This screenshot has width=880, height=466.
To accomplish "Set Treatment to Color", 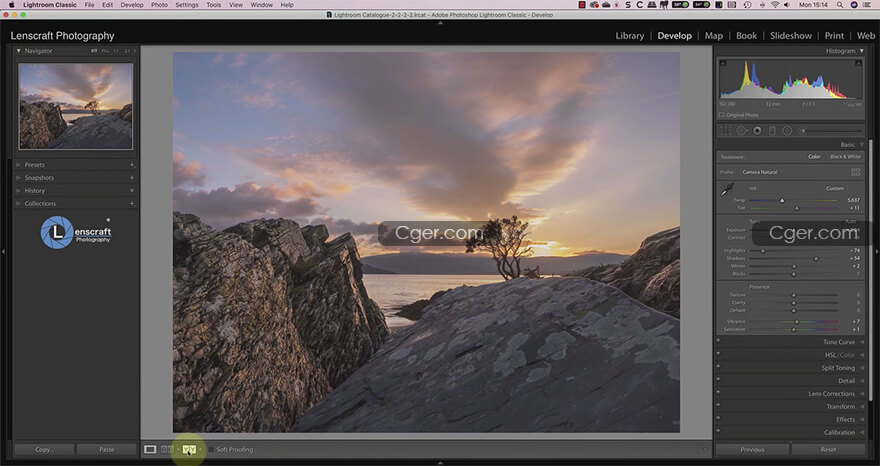I will (x=814, y=157).
